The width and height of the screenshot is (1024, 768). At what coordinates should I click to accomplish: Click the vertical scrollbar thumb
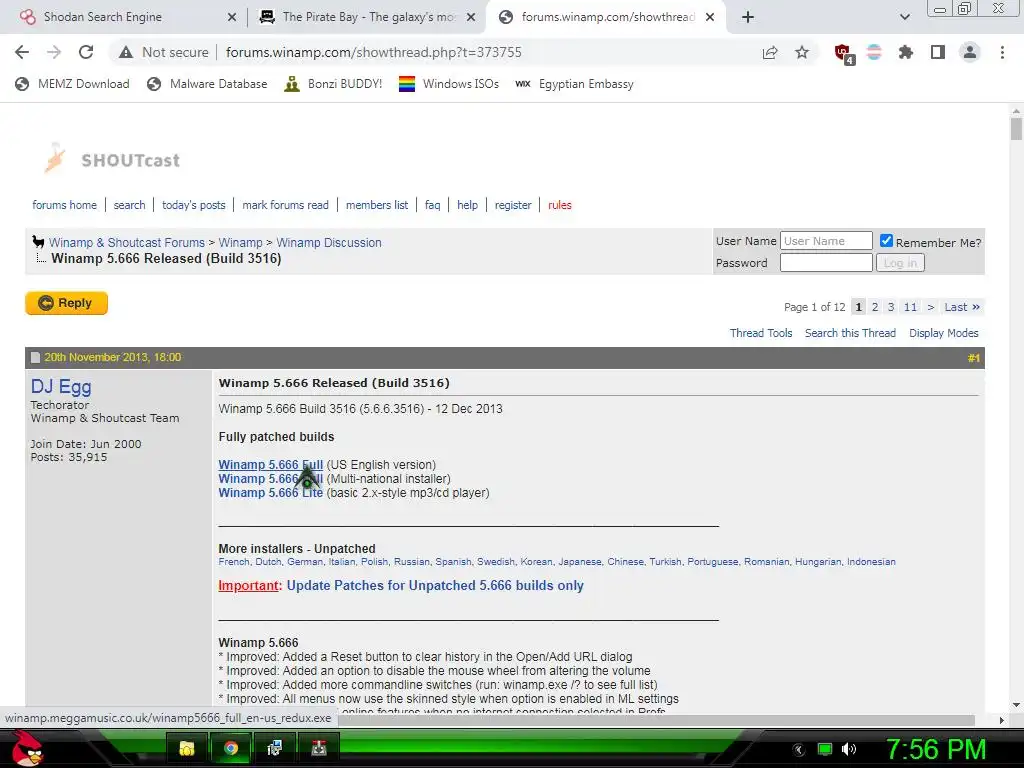tap(1016, 128)
